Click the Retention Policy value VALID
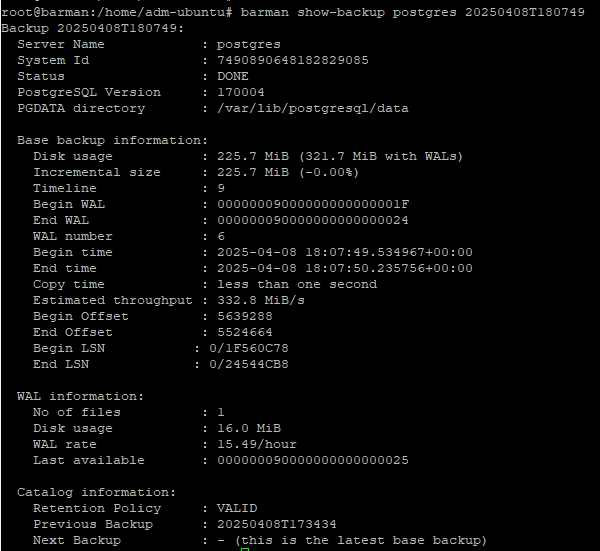Image resolution: width=600 pixels, height=551 pixels. [237, 508]
